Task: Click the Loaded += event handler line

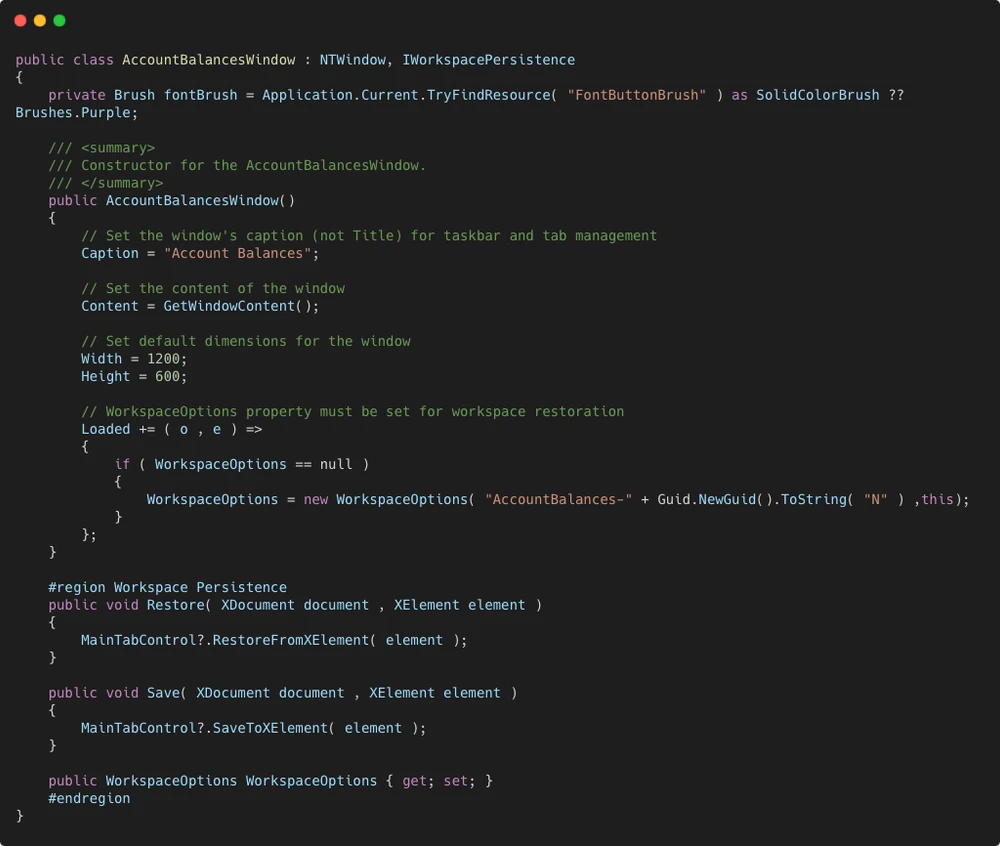Action: [172, 429]
